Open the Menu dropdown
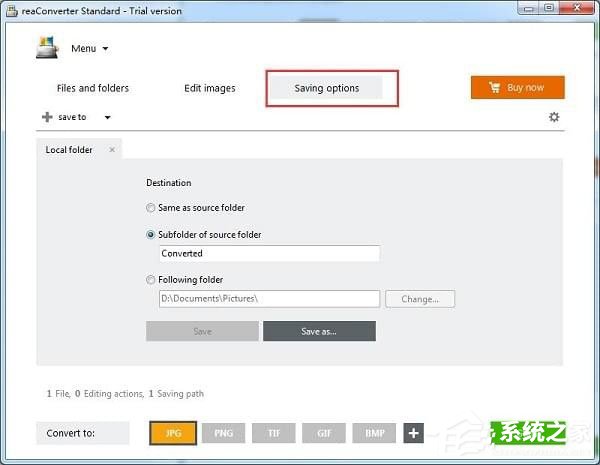 90,49
